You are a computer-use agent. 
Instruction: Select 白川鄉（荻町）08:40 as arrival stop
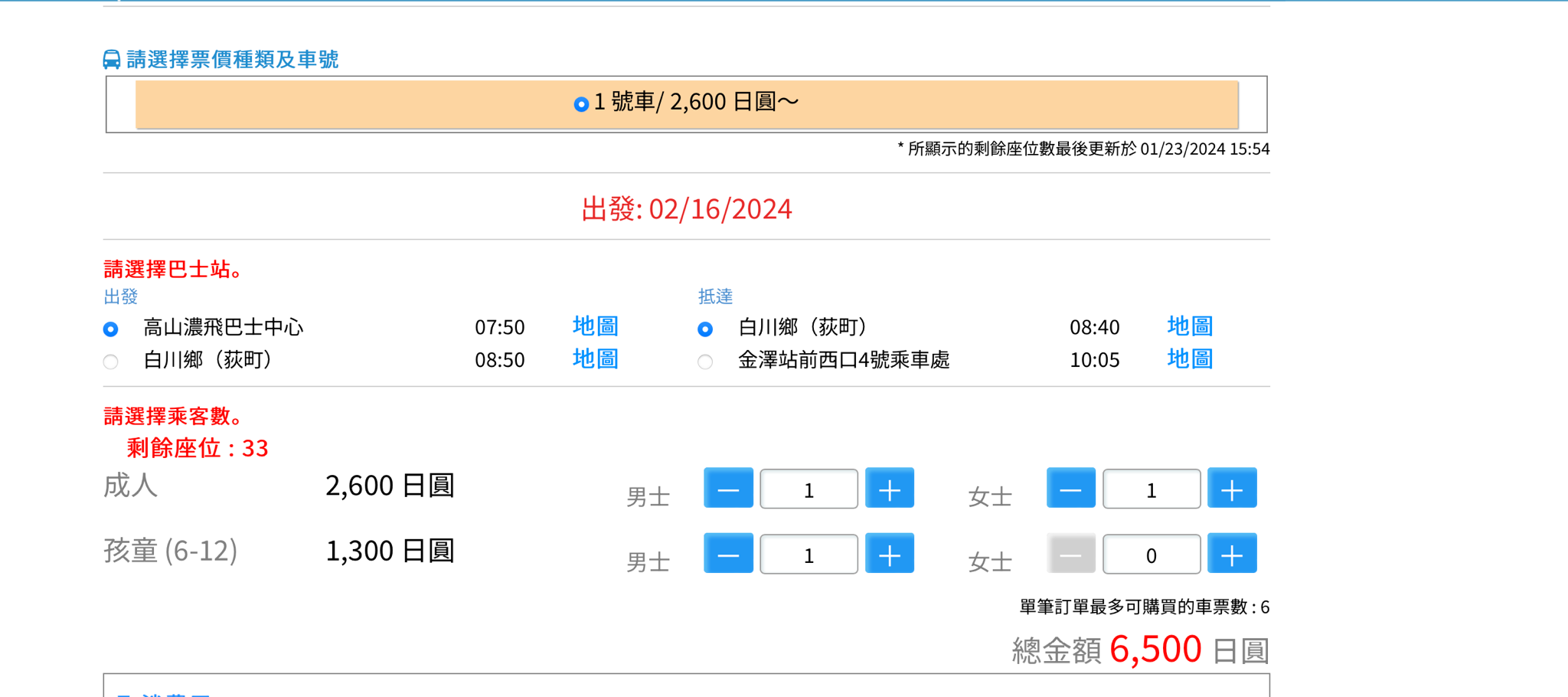point(705,329)
